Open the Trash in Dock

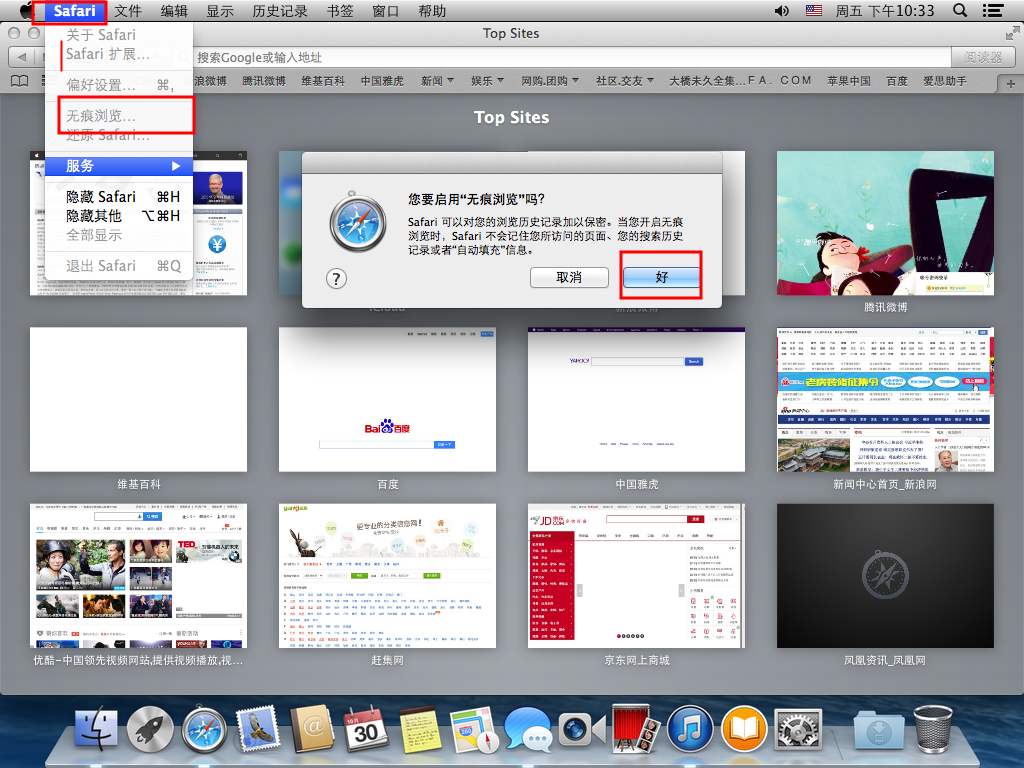coord(933,729)
